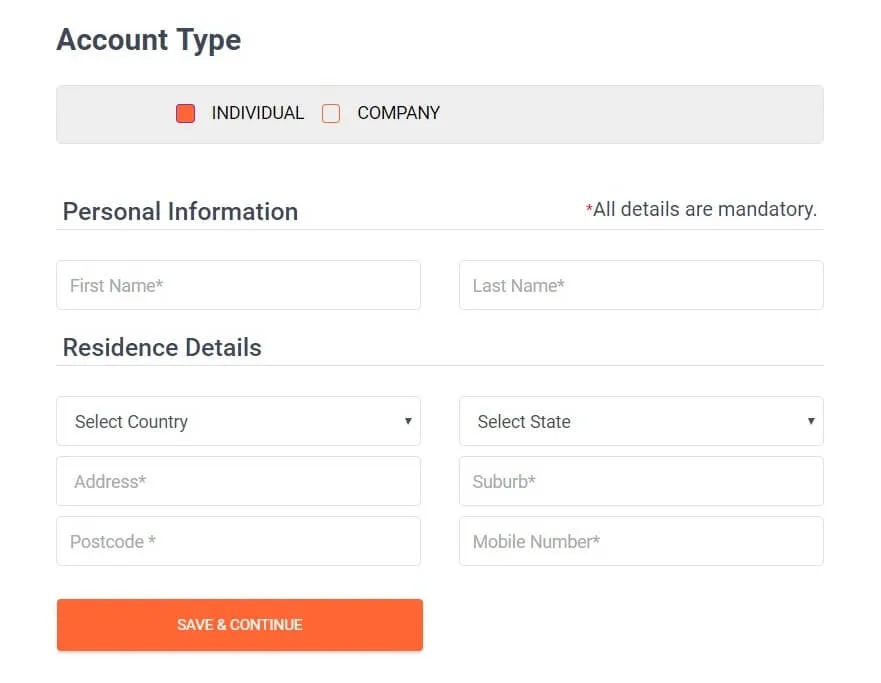Click the INDIVIDUAL label text
Screen dimensions: 881x683
[x=257, y=113]
